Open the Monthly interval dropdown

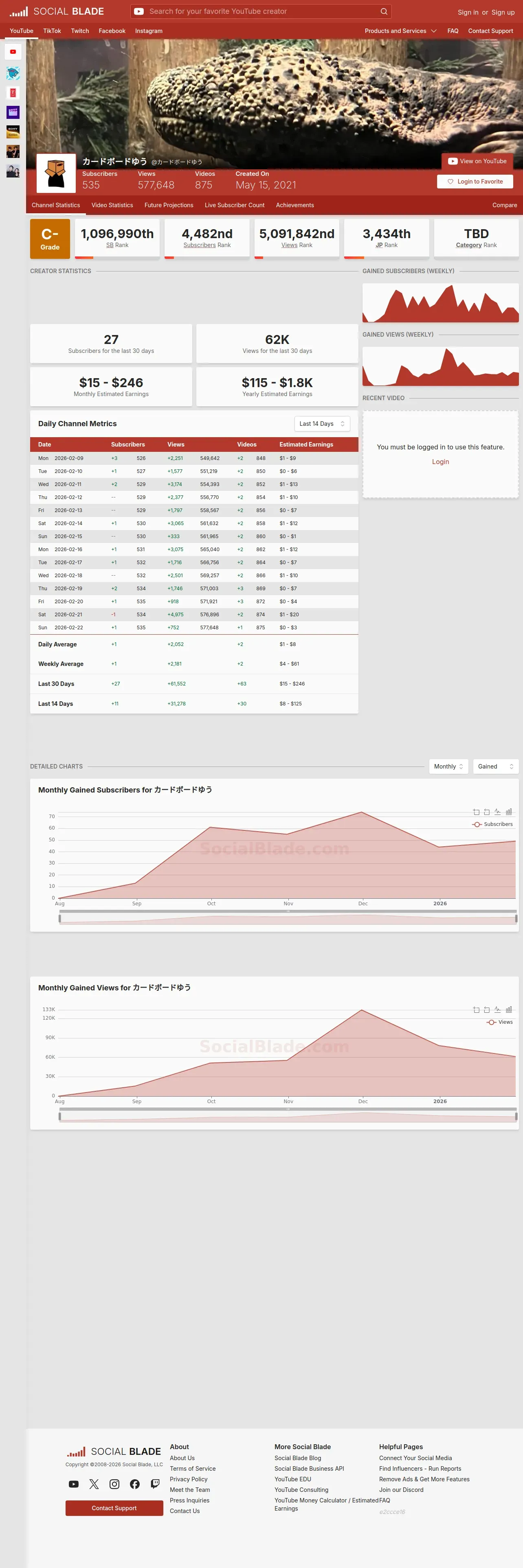coord(449,766)
